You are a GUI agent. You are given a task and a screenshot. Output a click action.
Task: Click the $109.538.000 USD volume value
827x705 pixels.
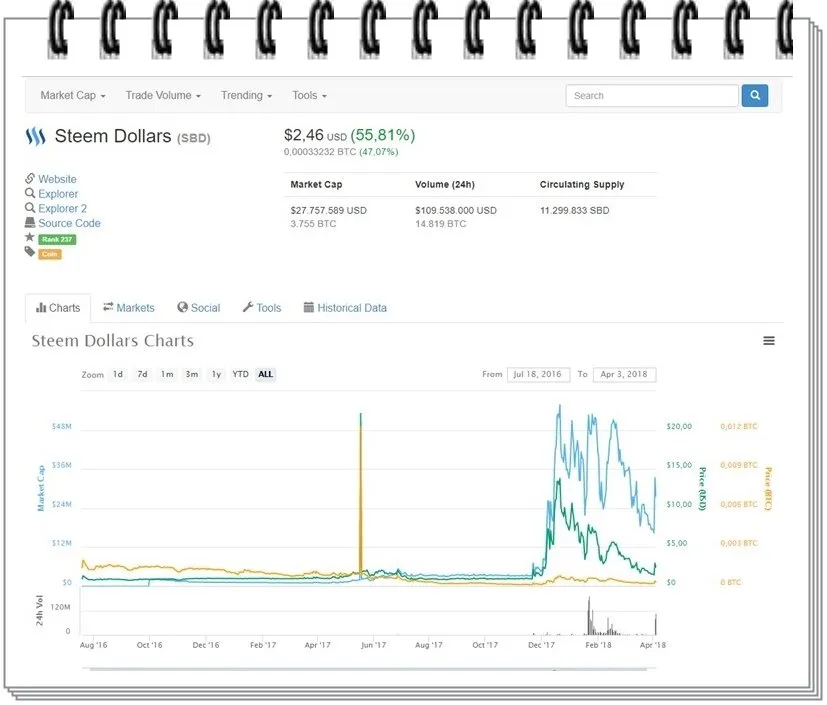(x=456, y=210)
